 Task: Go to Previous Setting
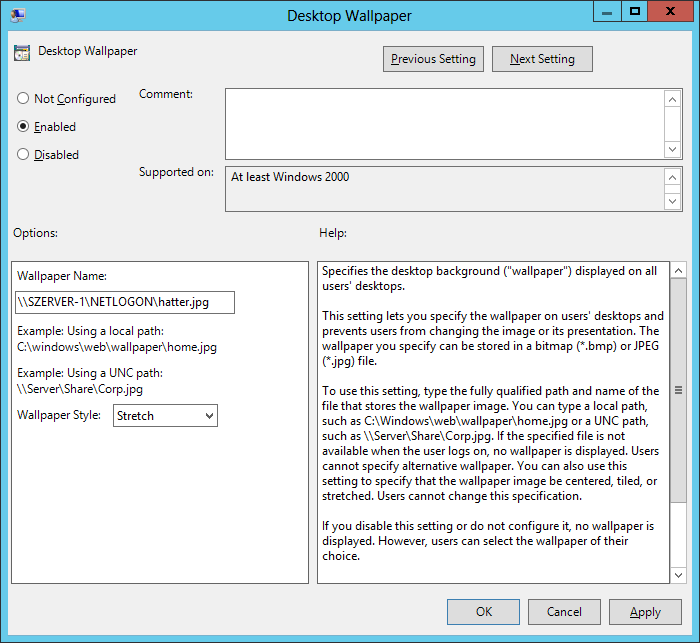[433, 59]
